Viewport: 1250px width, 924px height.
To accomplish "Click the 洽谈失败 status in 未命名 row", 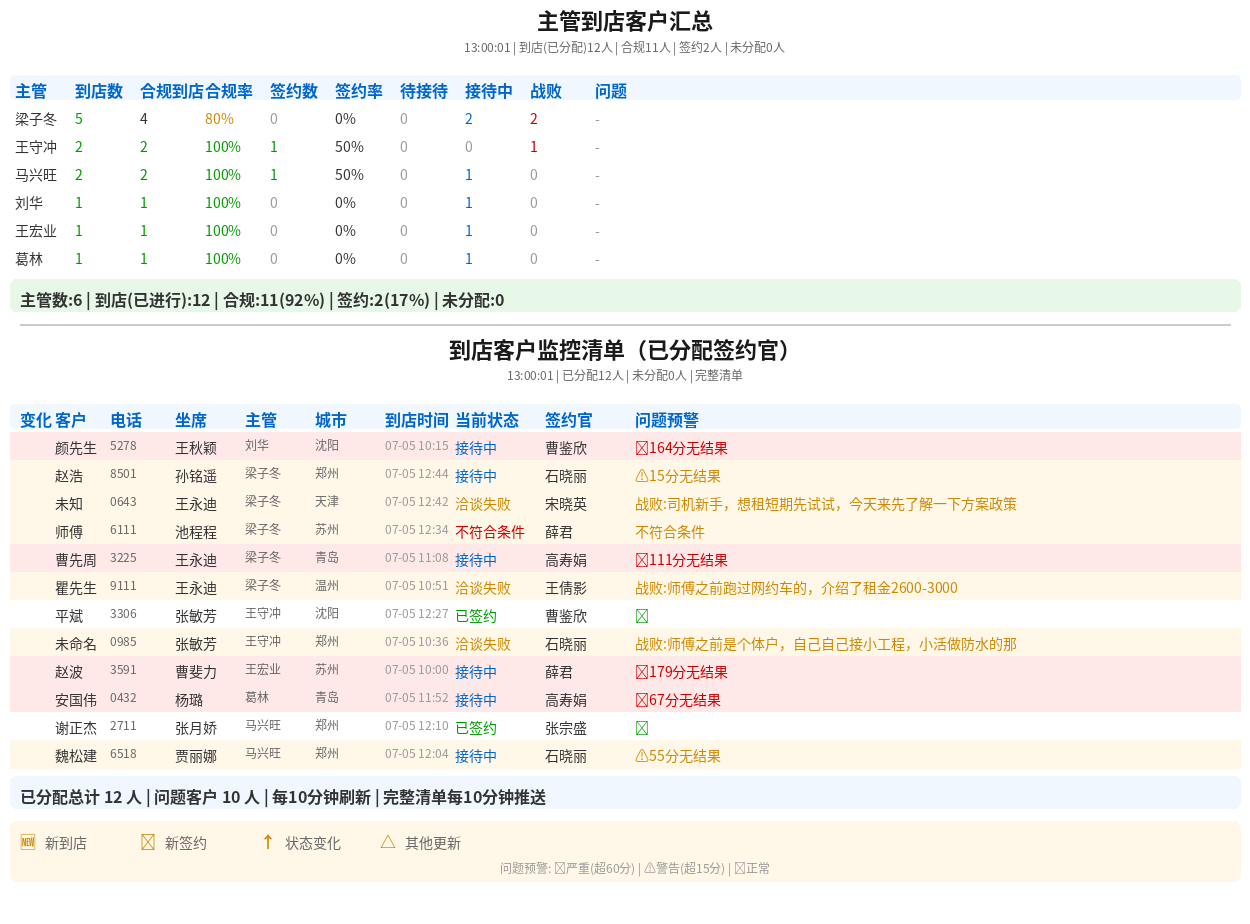I will click(483, 644).
